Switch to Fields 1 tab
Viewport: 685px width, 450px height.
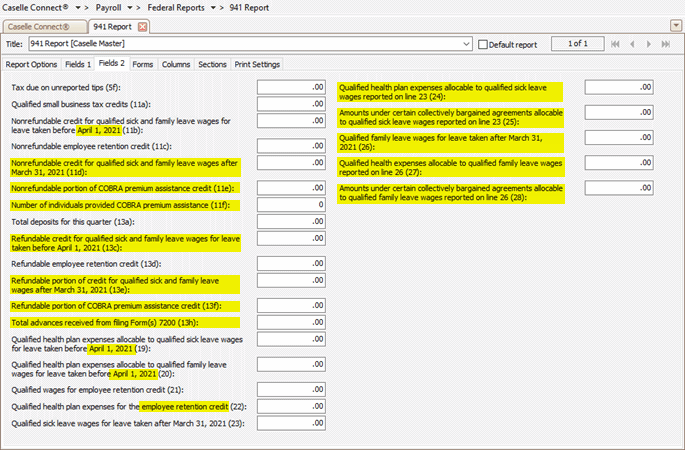(78, 64)
